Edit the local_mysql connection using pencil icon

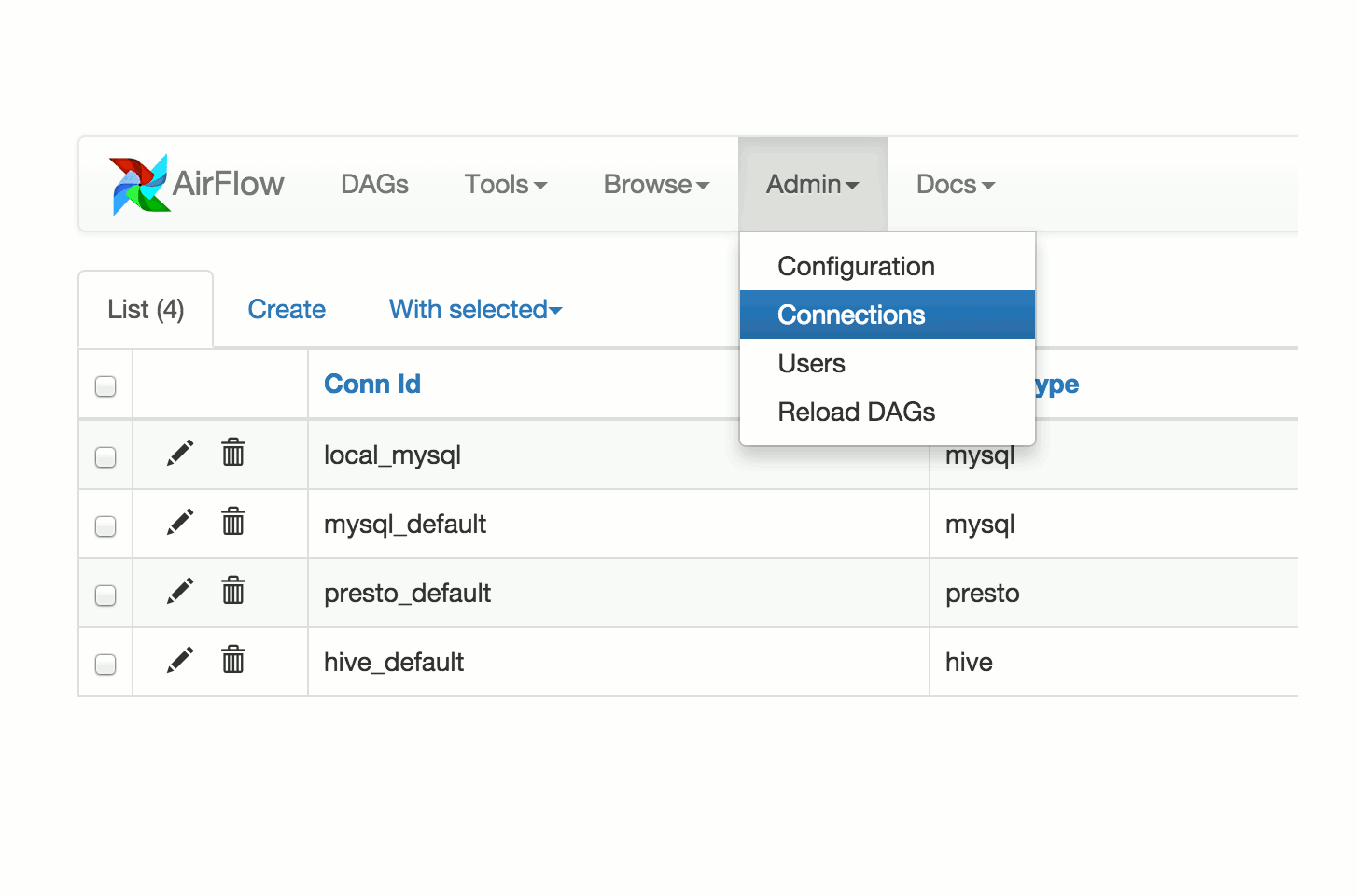click(x=180, y=454)
